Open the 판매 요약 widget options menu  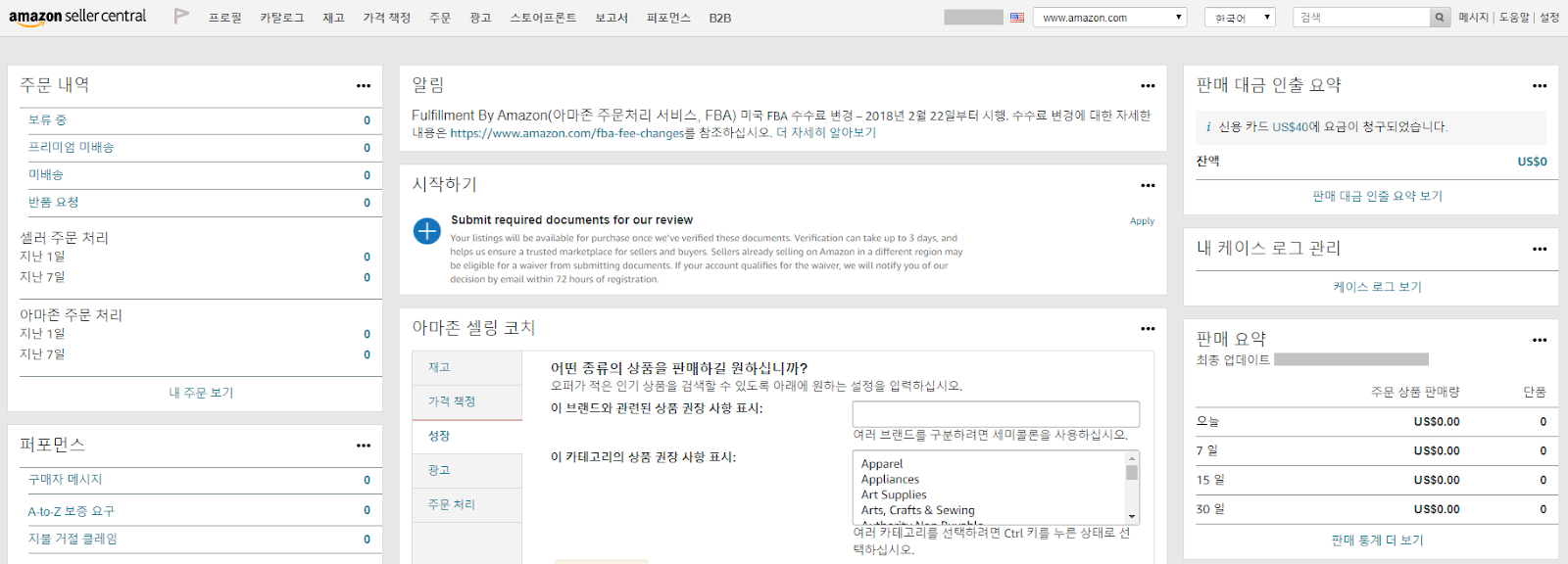pyautogui.click(x=1540, y=340)
